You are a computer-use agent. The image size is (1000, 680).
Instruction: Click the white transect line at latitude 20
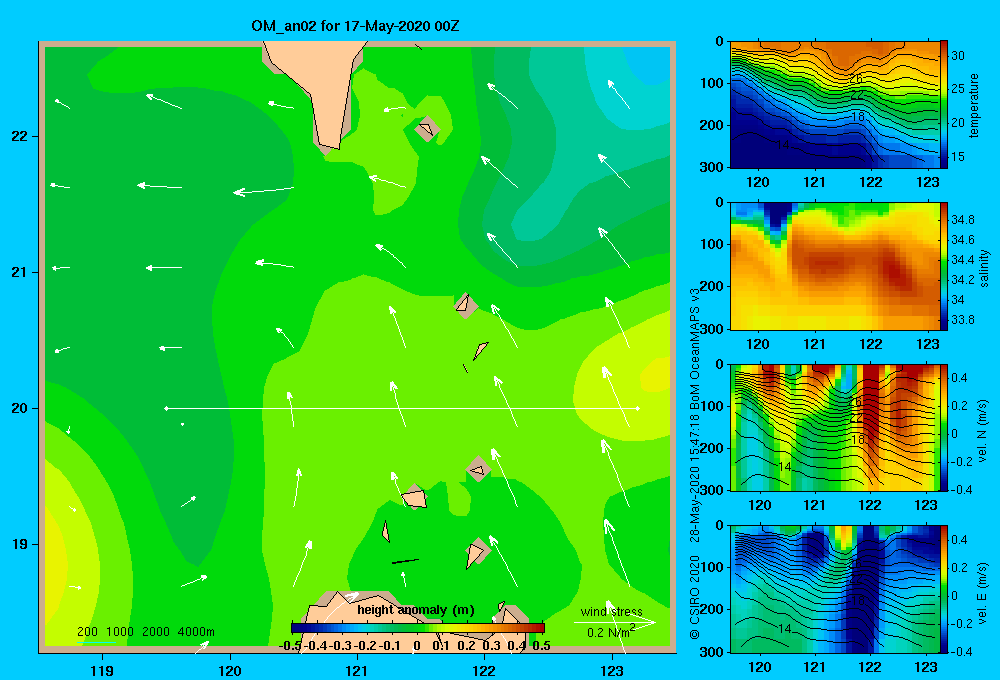click(x=402, y=408)
